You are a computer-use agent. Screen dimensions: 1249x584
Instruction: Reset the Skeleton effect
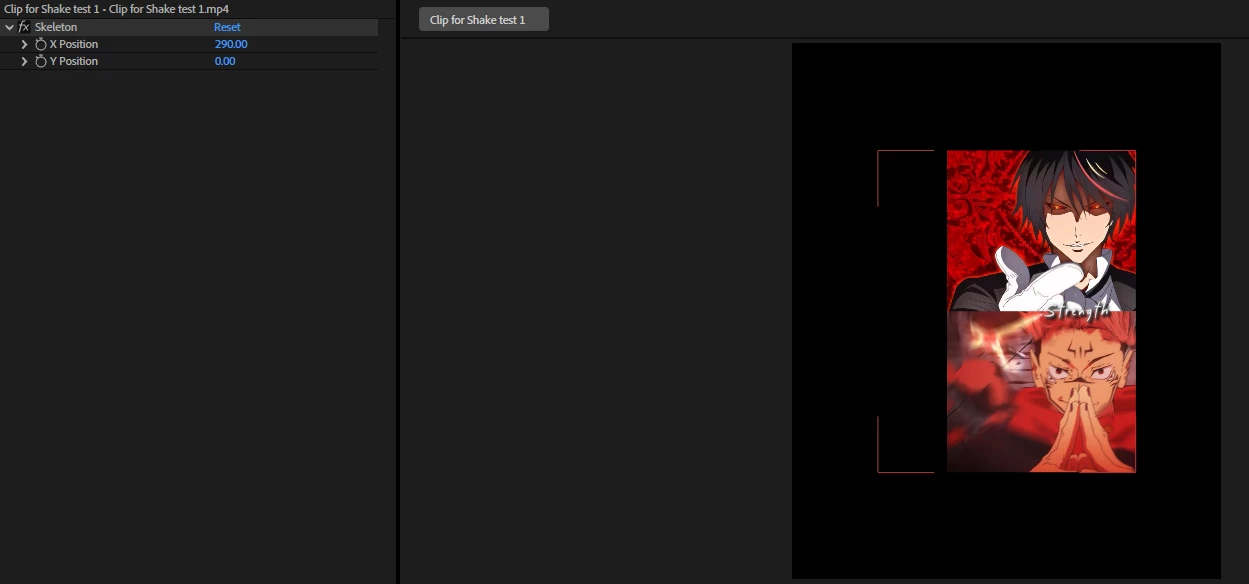click(227, 27)
